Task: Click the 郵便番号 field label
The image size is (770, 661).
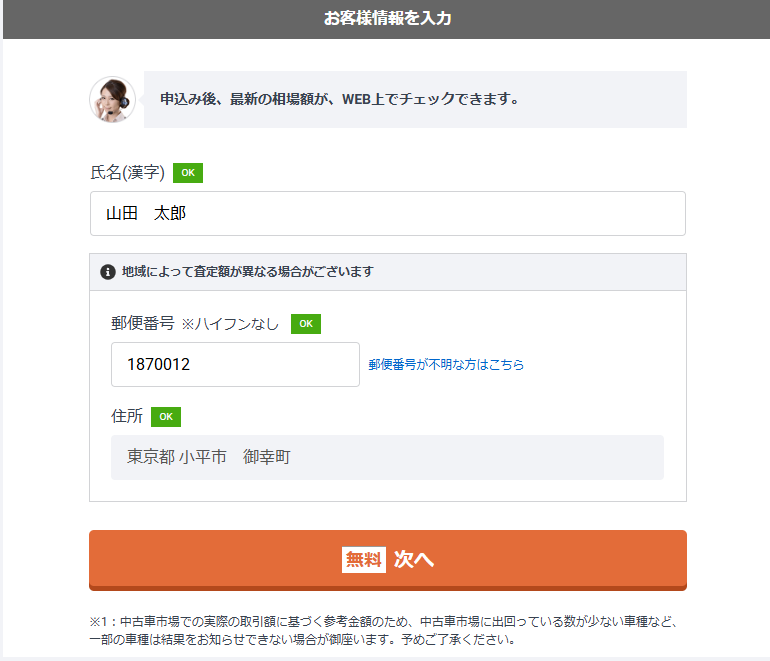Action: point(143,324)
